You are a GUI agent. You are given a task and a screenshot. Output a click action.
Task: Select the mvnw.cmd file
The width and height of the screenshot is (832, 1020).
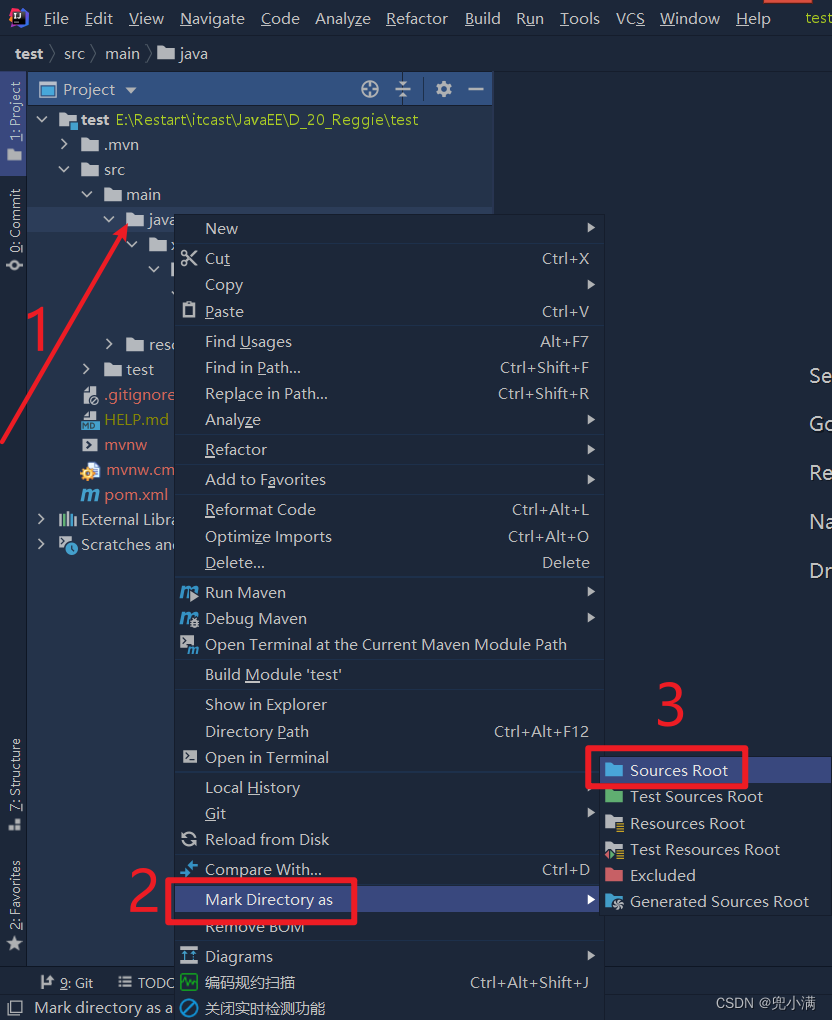coord(127,470)
